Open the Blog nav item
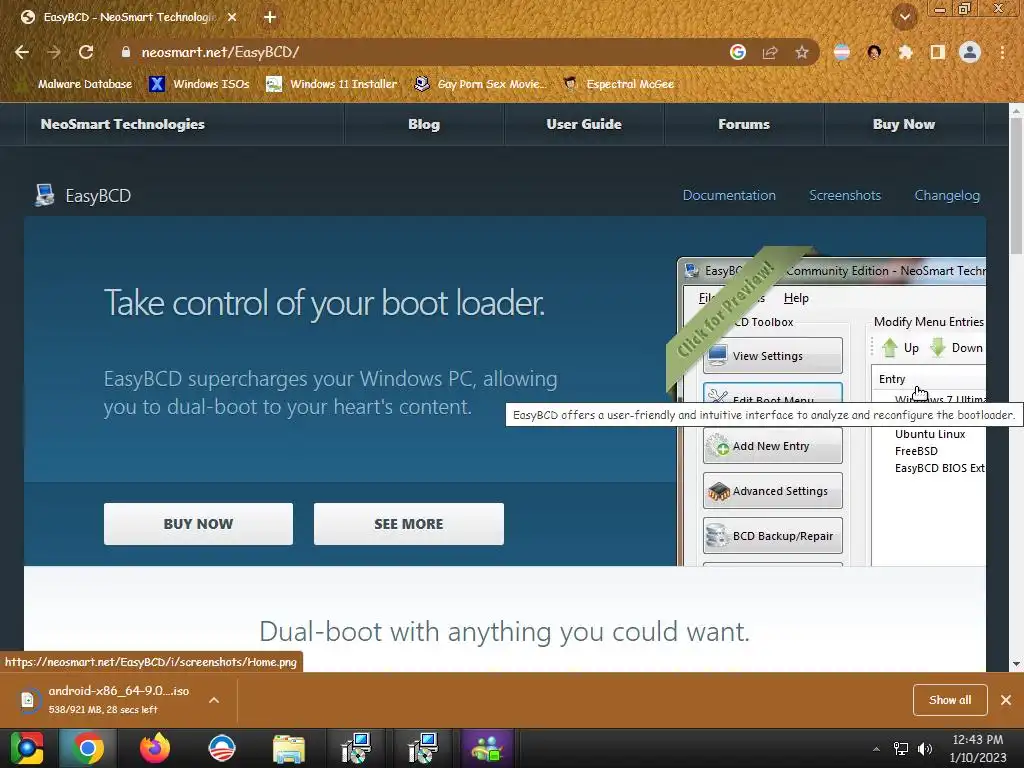1024x768 pixels. [424, 124]
